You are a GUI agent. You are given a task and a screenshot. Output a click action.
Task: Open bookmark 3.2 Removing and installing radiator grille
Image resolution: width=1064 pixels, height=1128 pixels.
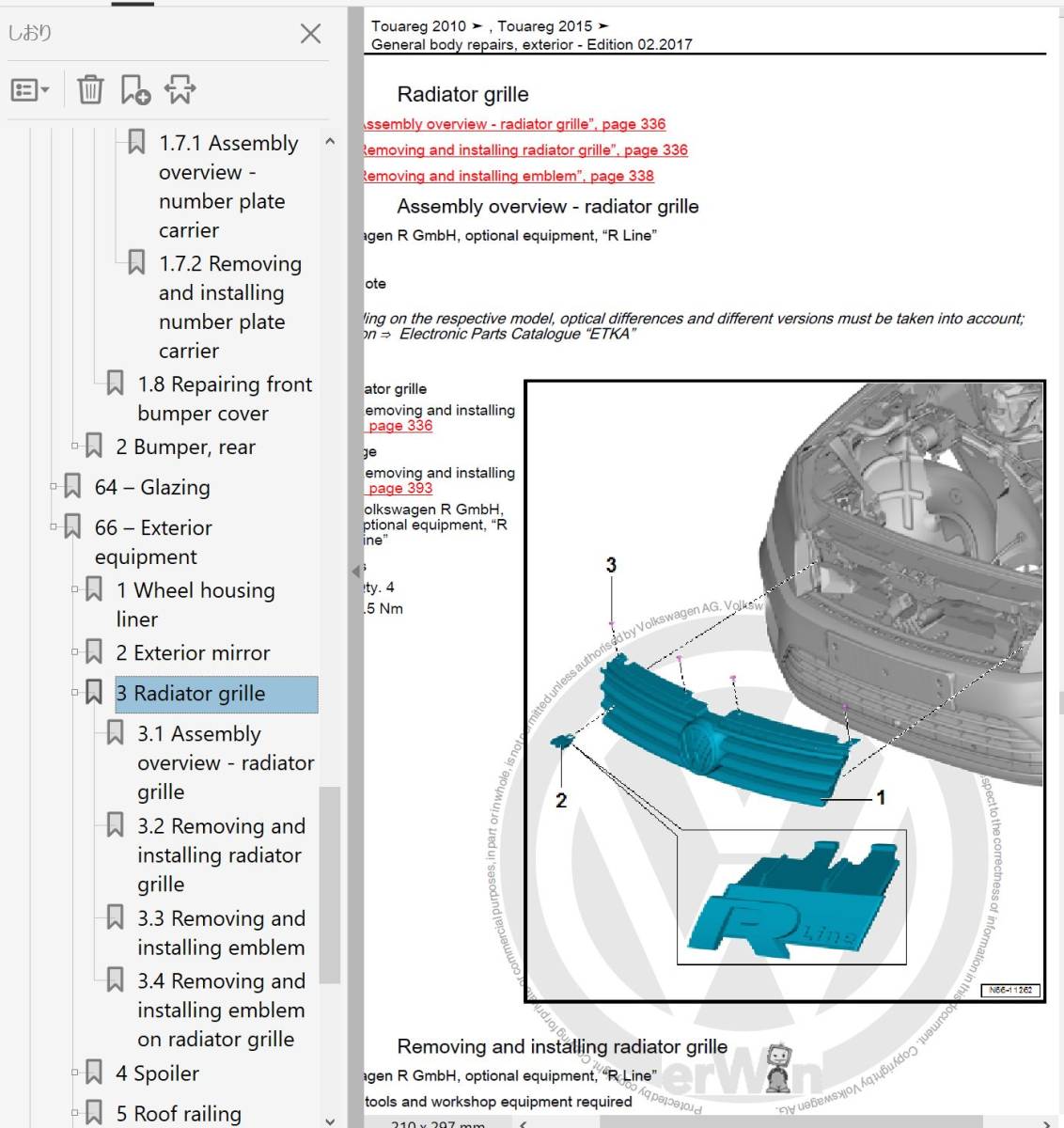[221, 854]
